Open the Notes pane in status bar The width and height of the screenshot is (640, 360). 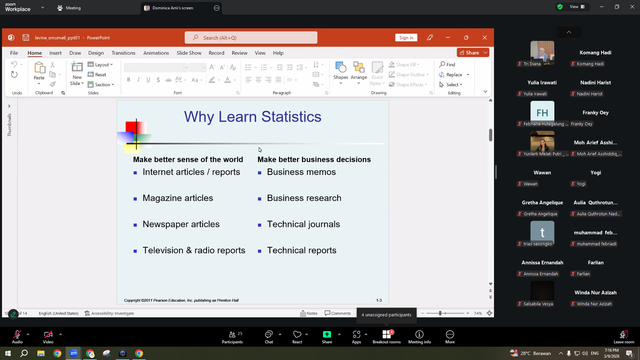(x=309, y=313)
